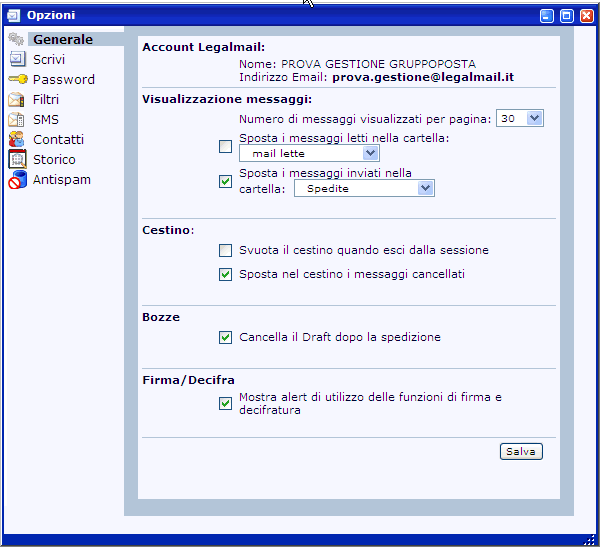Click the Generale gears icon
The width and height of the screenshot is (600, 549).
tap(16, 40)
